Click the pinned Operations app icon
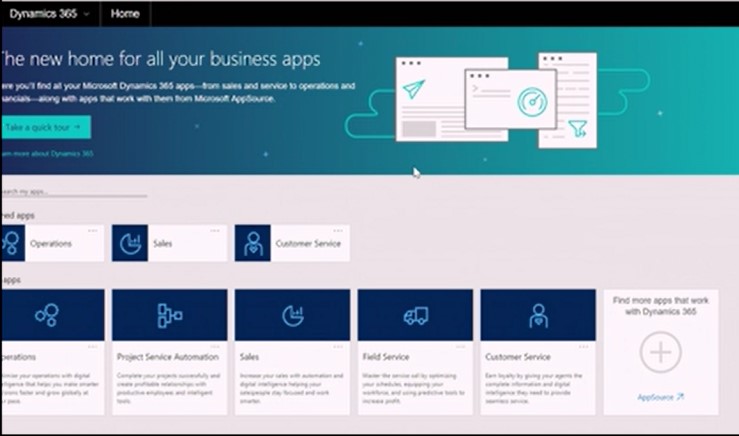Viewport: 739px width, 436px height. coord(12,243)
